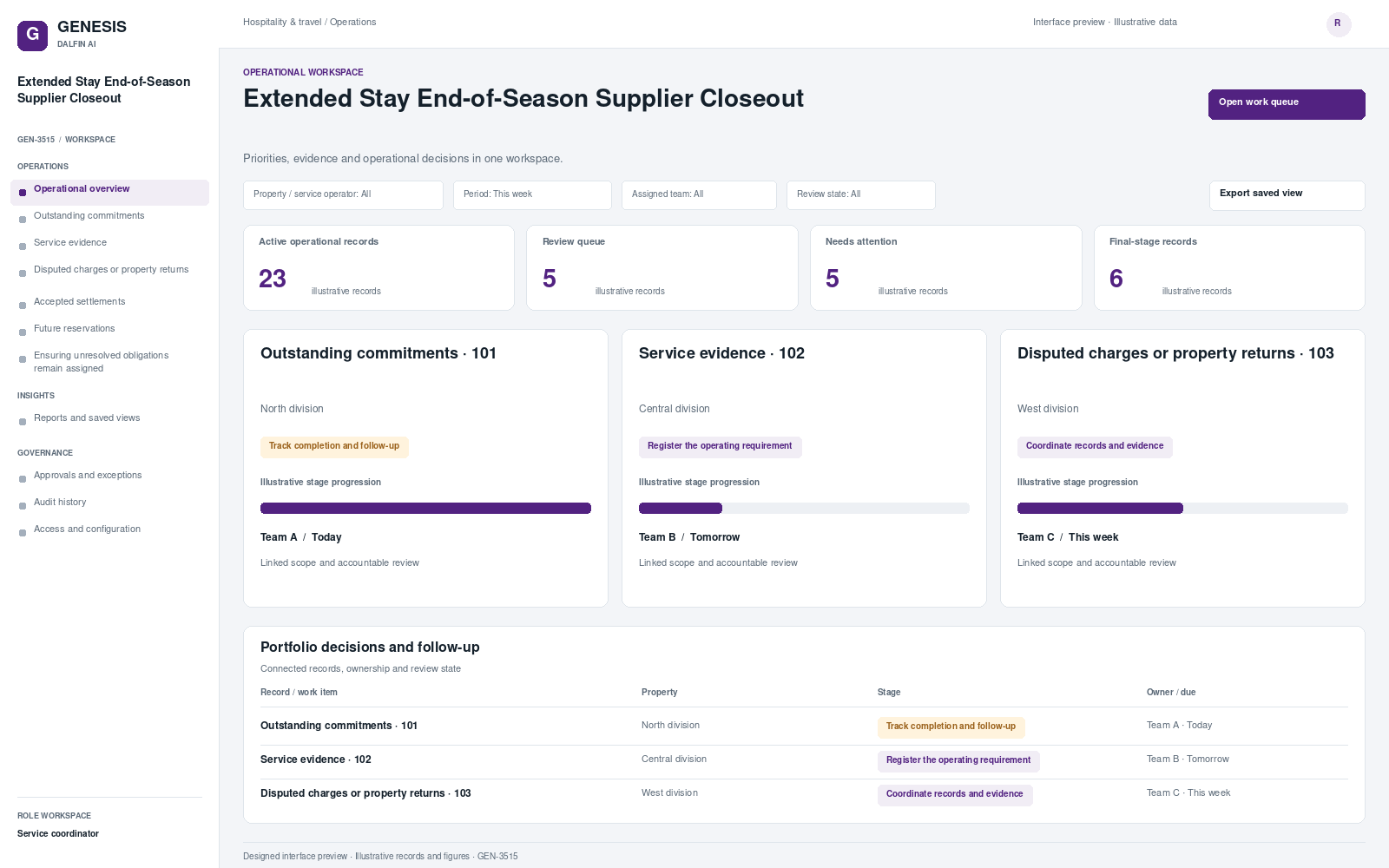Image resolution: width=1389 pixels, height=868 pixels.
Task: Select table row Outstanding commitments · 101
Action: click(804, 727)
